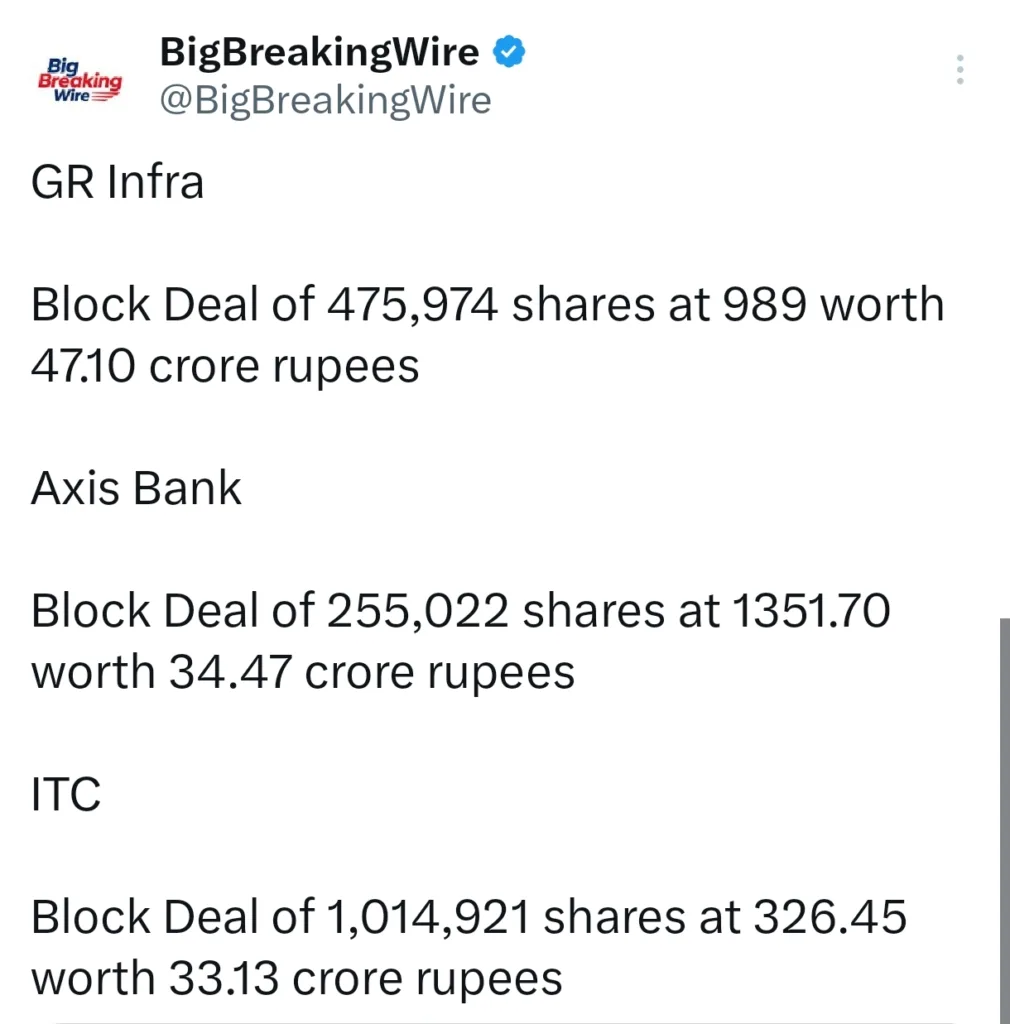Select the dark bar at the bottom
This screenshot has height=1024, width=1010.
[505, 1018]
